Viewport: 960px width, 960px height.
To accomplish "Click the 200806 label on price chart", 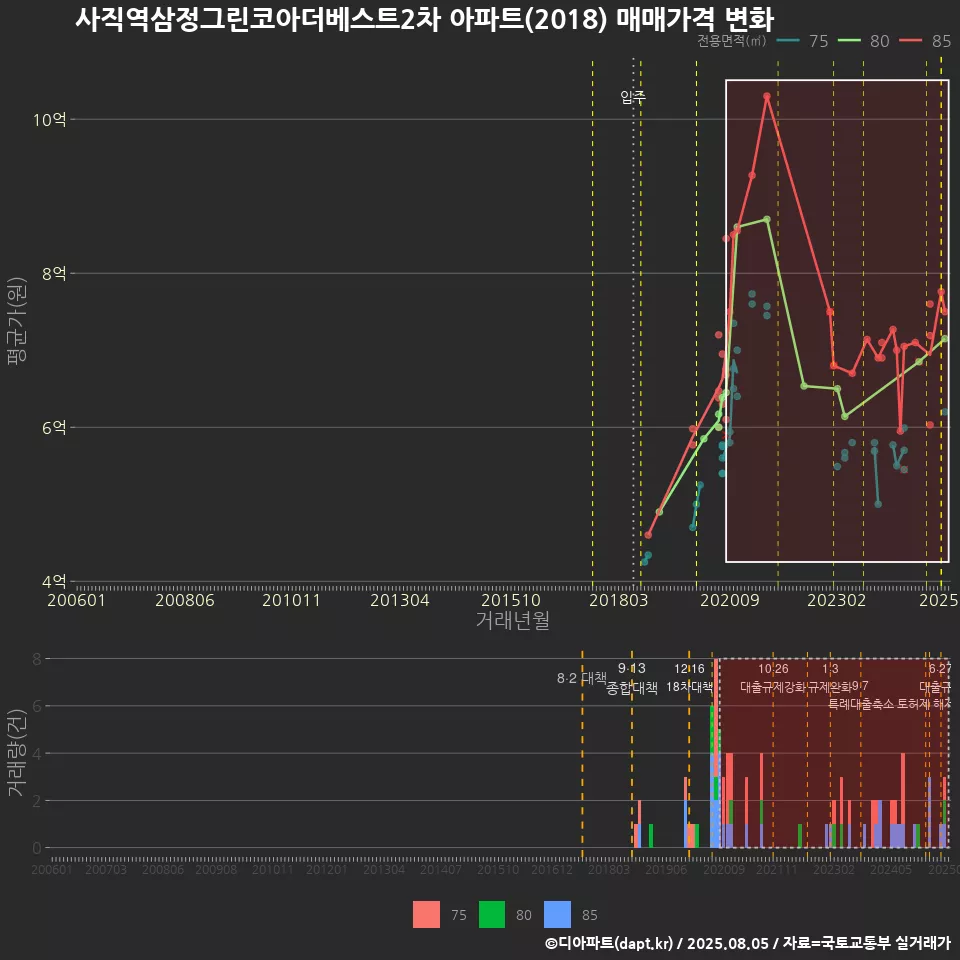I will 184,600.
